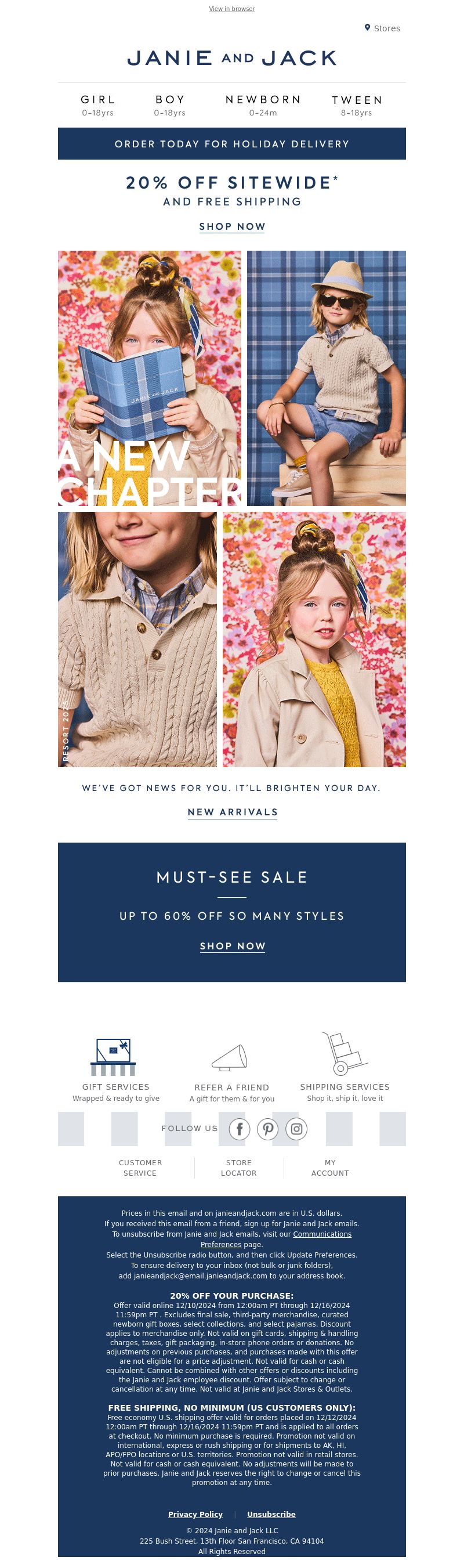The height and width of the screenshot is (1568, 464).
Task: Click Shop Now under 20% off sitewide
Action: tap(233, 226)
